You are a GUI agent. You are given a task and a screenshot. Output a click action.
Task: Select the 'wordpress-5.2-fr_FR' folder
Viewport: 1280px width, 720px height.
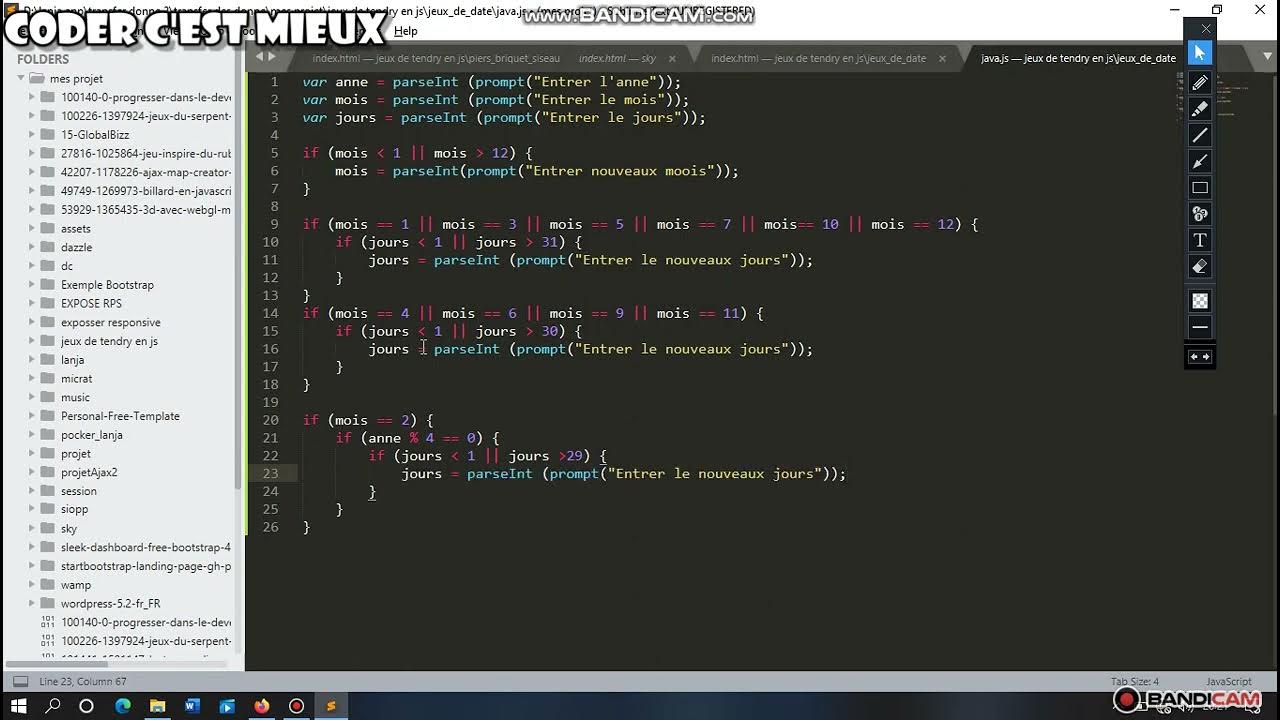(x=110, y=604)
